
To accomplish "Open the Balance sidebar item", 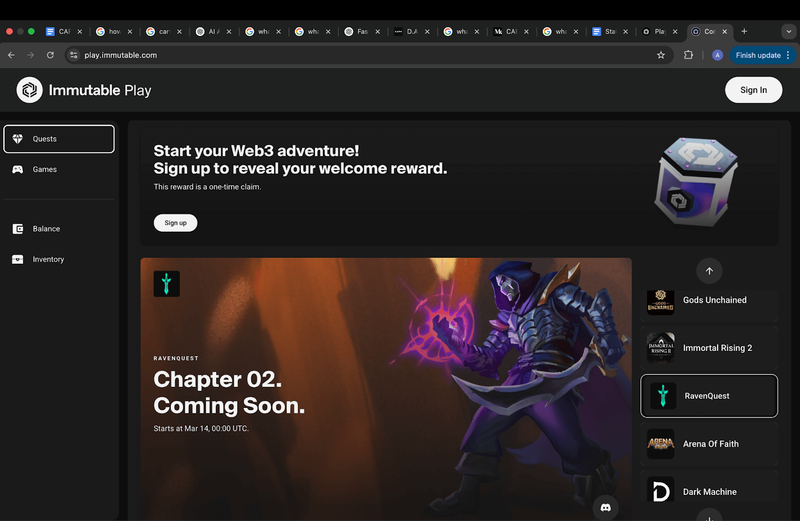I will (x=59, y=229).
